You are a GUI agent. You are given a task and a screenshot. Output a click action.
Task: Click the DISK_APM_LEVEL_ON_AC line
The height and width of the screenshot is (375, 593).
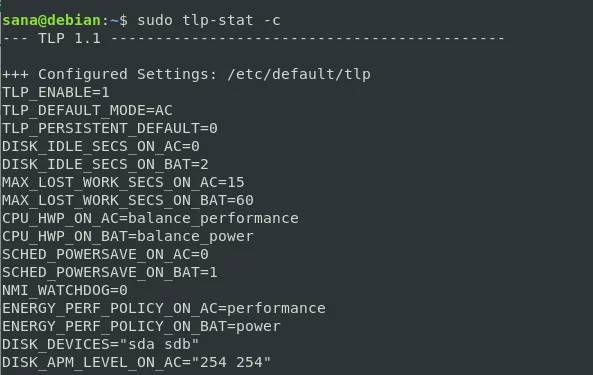(x=137, y=363)
